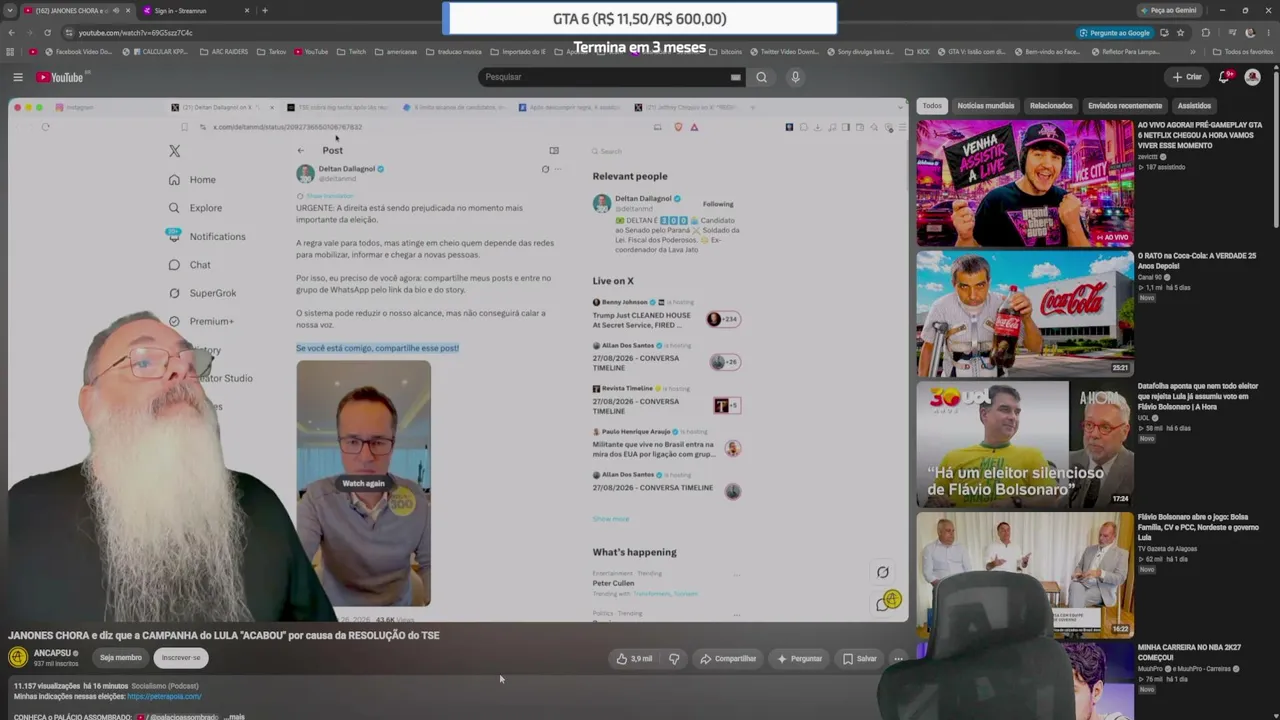Click the Pergunte ao Google button
The width and height of the screenshot is (1280, 720).
point(1114,32)
